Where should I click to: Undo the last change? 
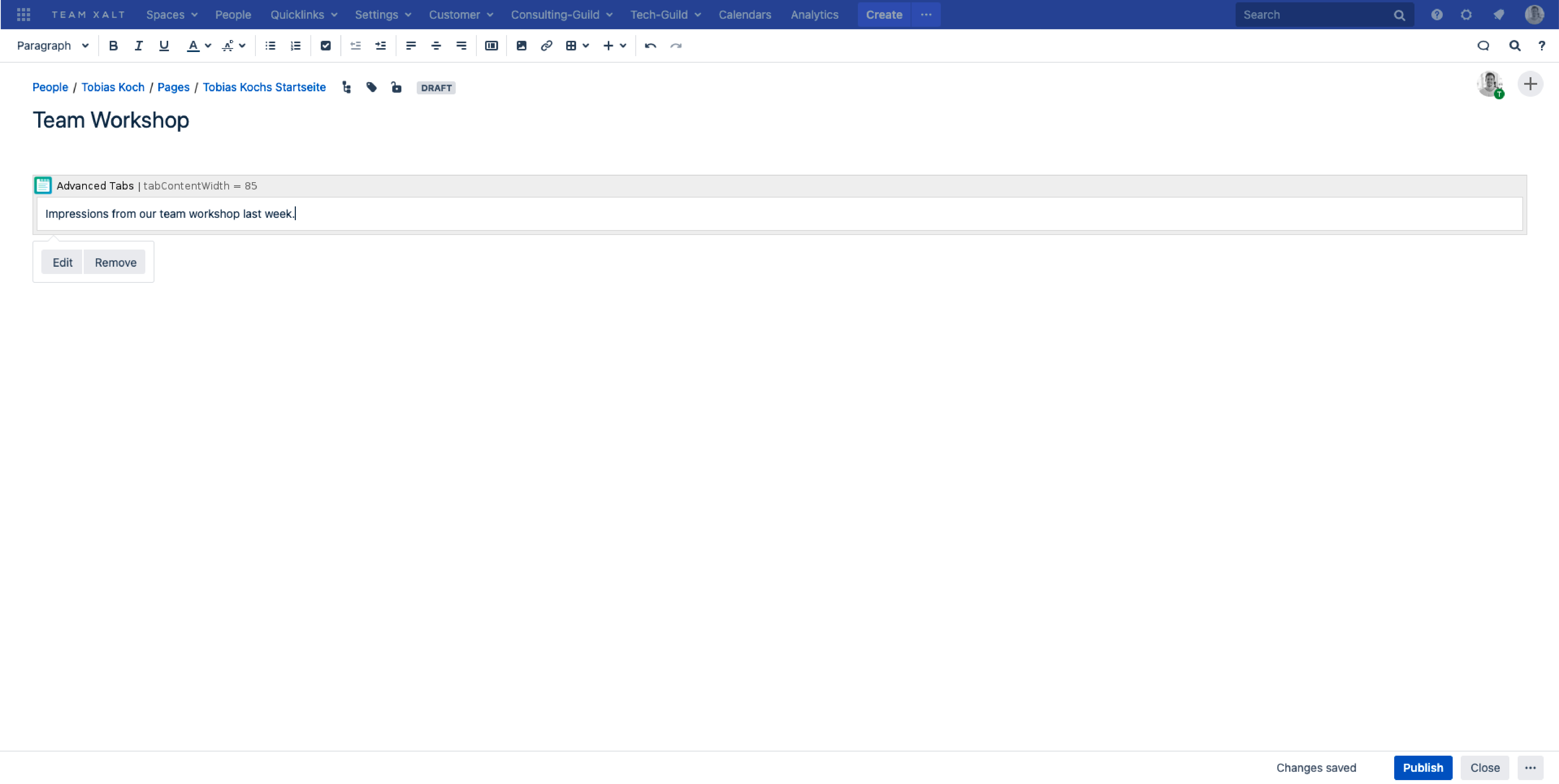pos(651,45)
